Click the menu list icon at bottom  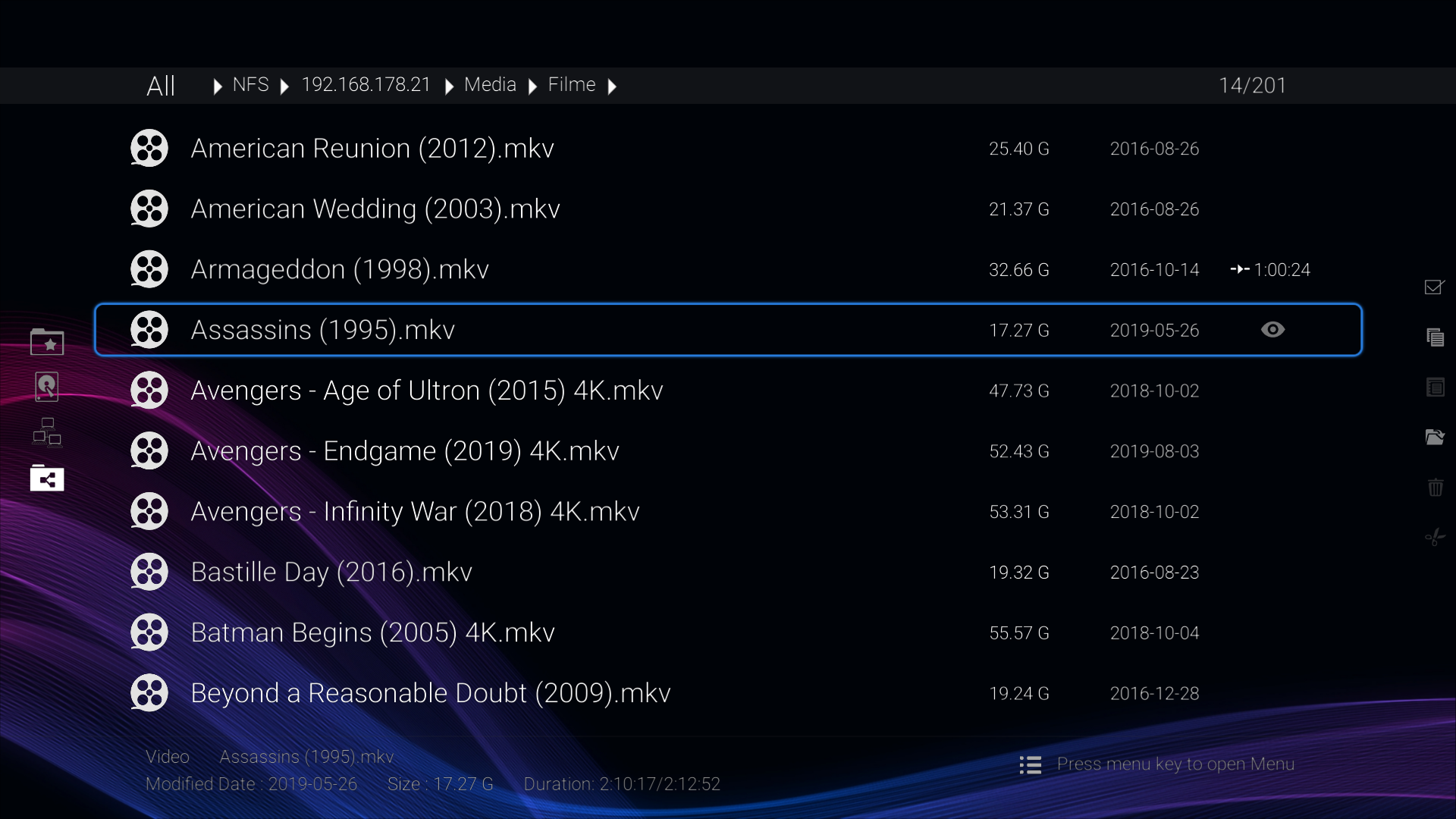tap(1030, 765)
